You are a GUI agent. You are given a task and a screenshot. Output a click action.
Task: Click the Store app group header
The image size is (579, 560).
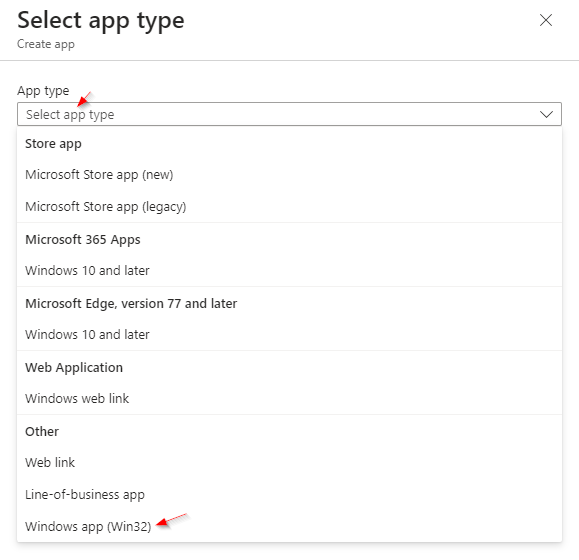[53, 144]
